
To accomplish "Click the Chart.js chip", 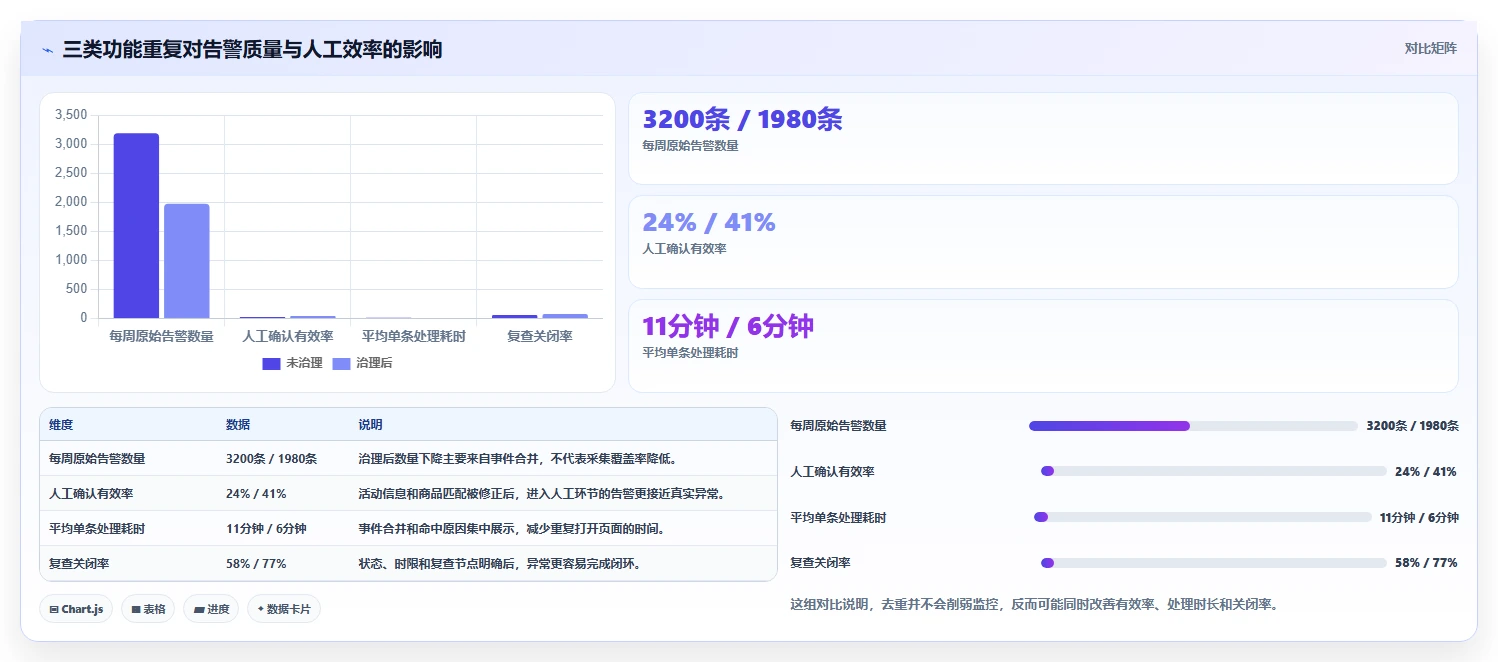I will [x=76, y=609].
